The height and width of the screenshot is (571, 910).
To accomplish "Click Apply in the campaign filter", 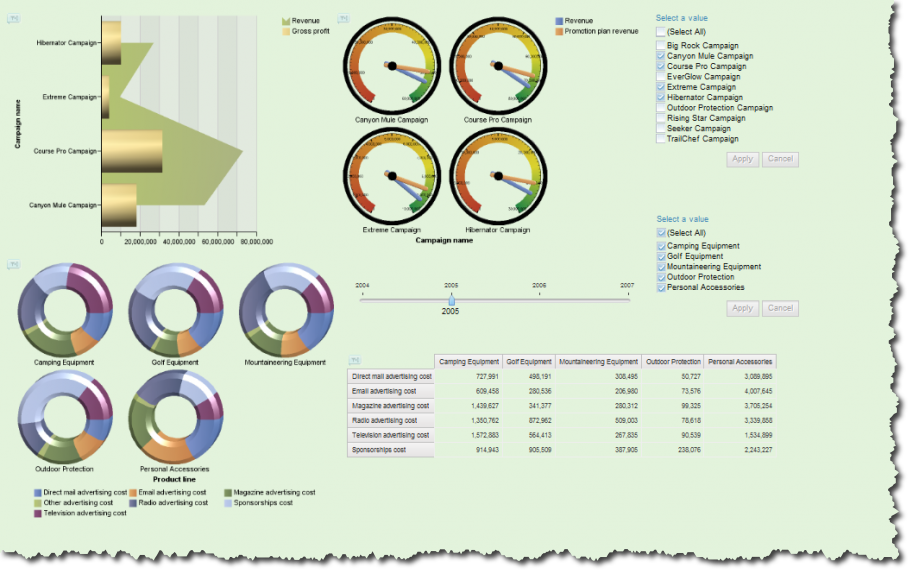I will 742,159.
